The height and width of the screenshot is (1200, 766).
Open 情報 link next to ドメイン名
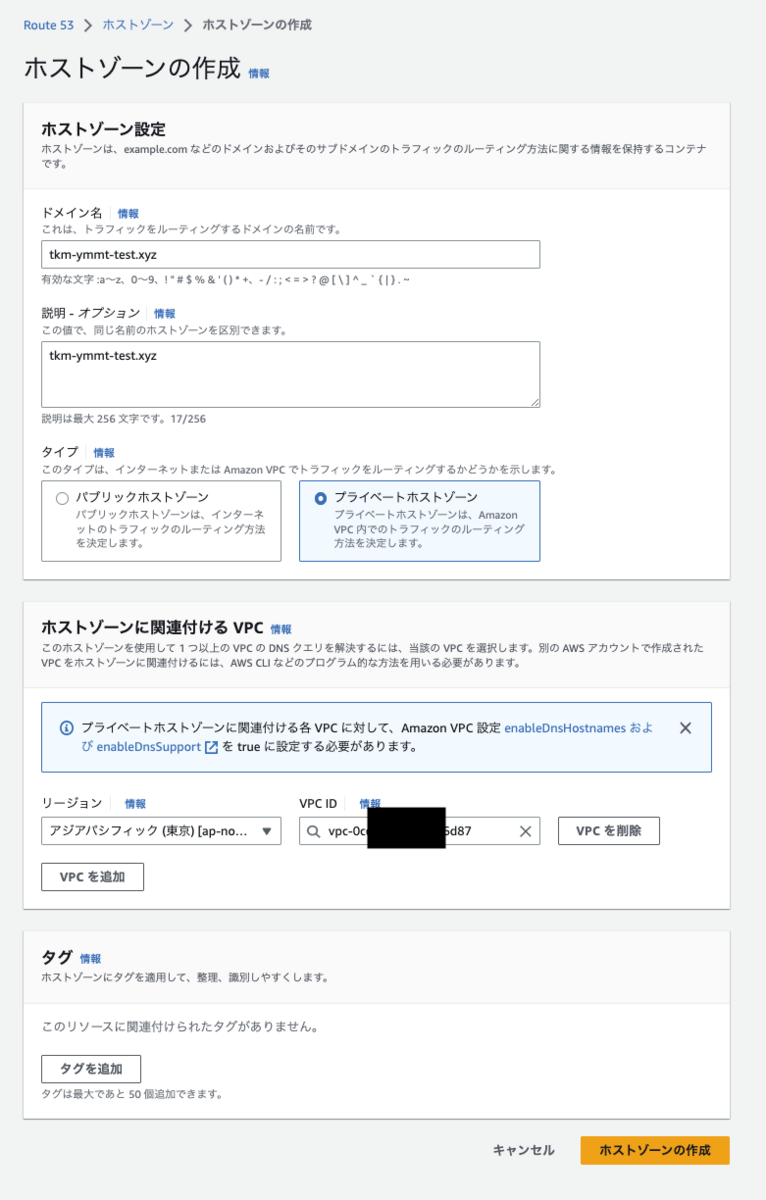(x=128, y=213)
